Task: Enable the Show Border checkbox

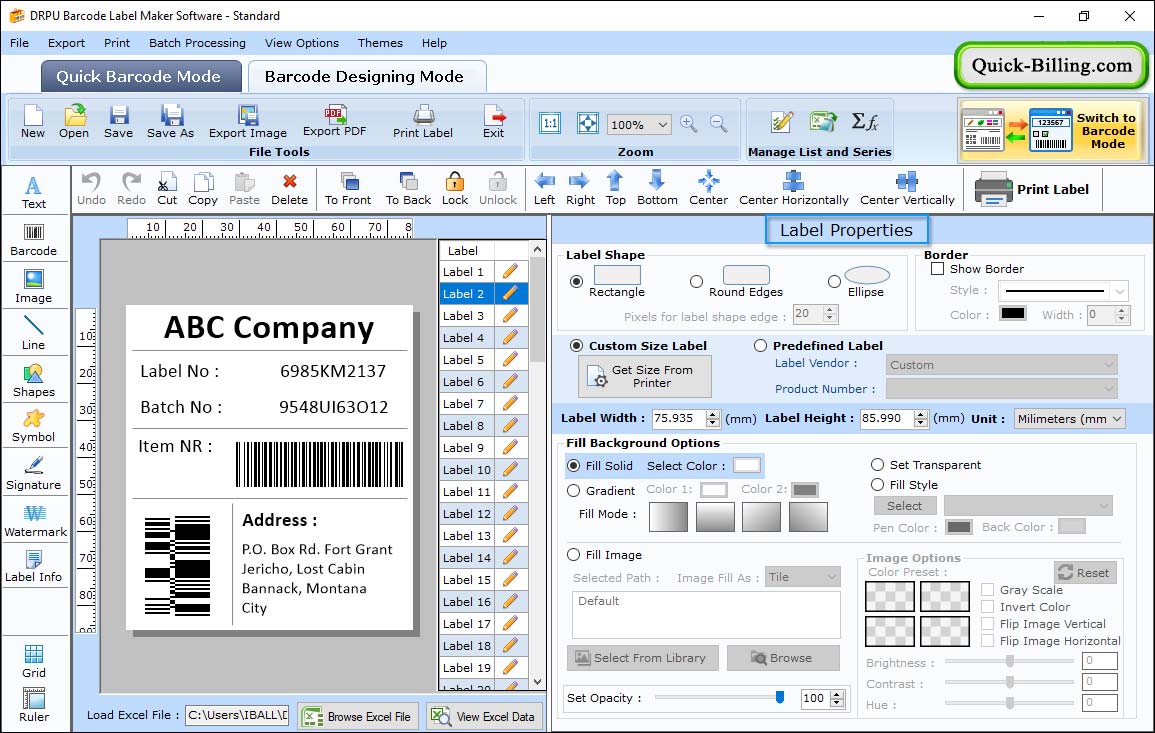Action: point(938,269)
